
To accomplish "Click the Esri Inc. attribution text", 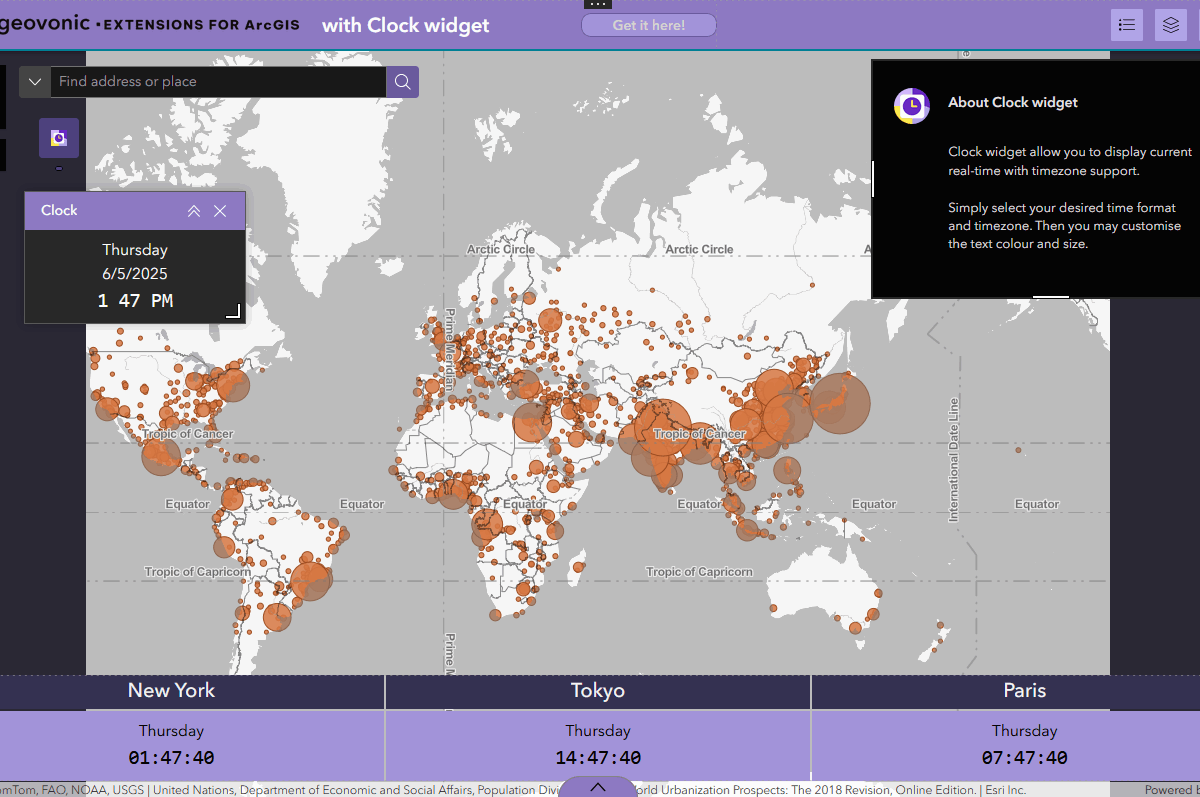I will 1004,790.
